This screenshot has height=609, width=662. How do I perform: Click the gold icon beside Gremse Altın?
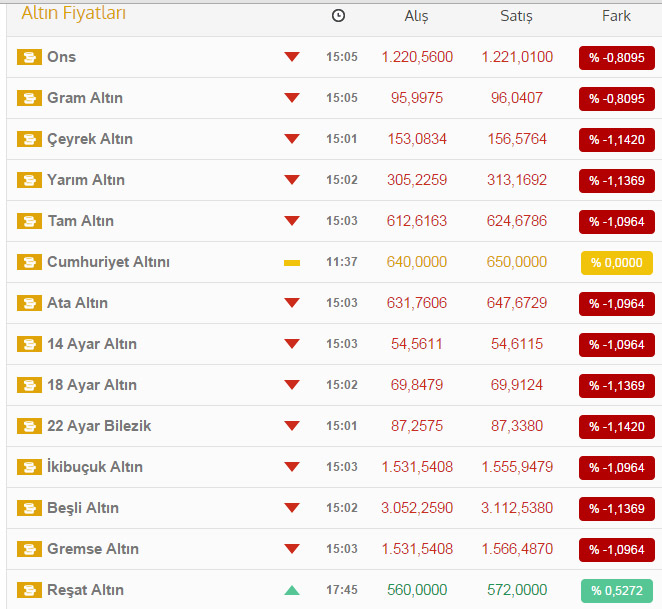tap(29, 549)
